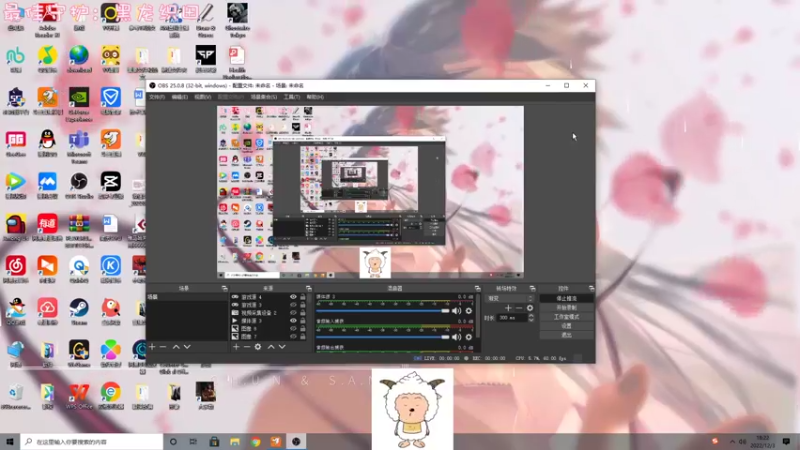
Task: Select the 视频采集设备 2 source row
Action: click(269, 313)
